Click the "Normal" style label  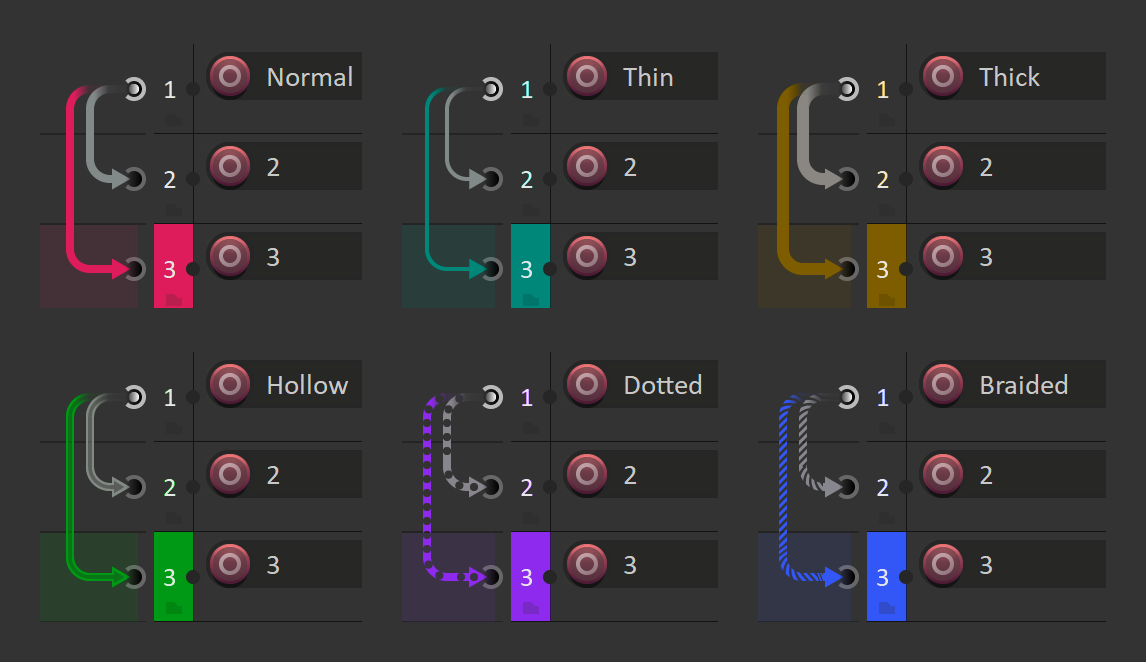click(309, 76)
